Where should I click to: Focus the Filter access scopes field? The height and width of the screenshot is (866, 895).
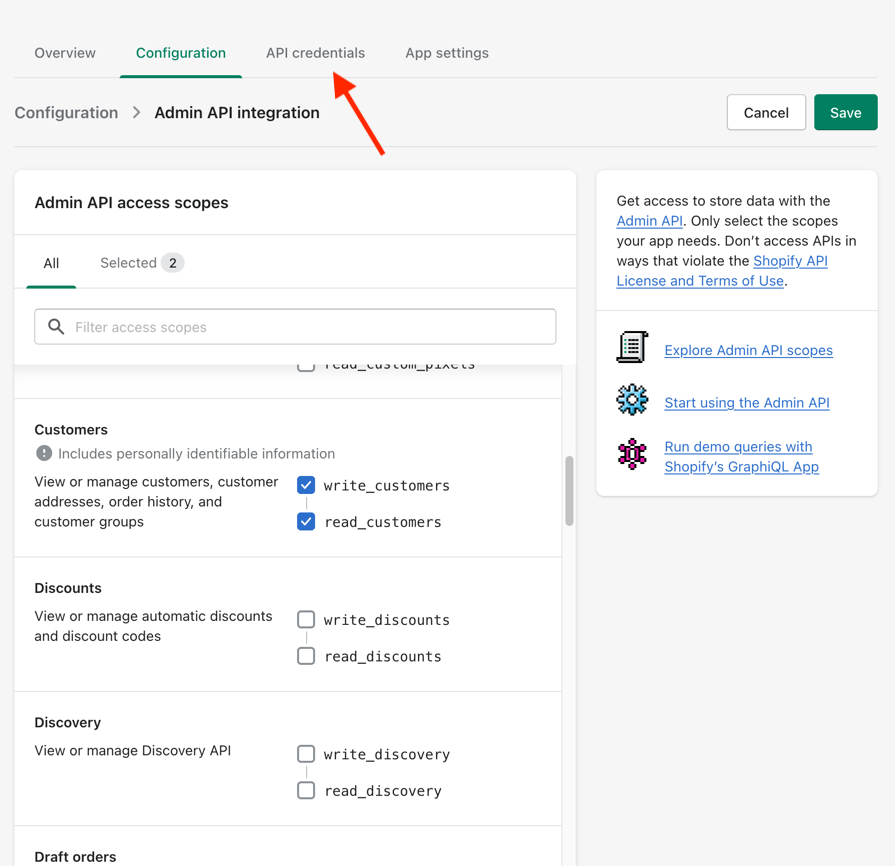point(295,327)
